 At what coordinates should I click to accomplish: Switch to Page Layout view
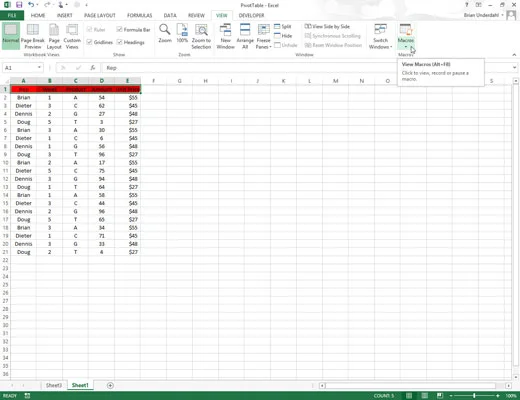click(x=54, y=36)
